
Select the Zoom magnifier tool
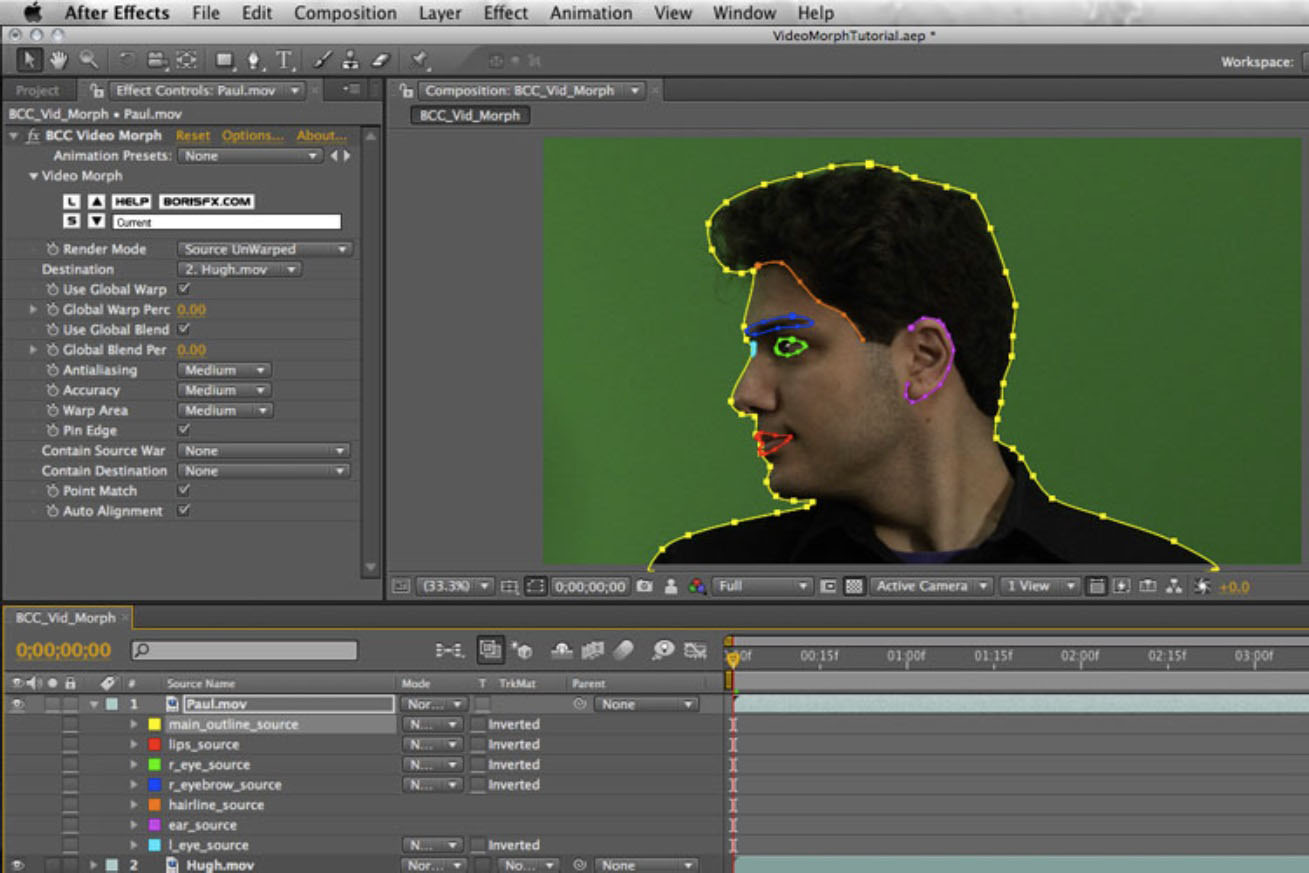coord(89,61)
